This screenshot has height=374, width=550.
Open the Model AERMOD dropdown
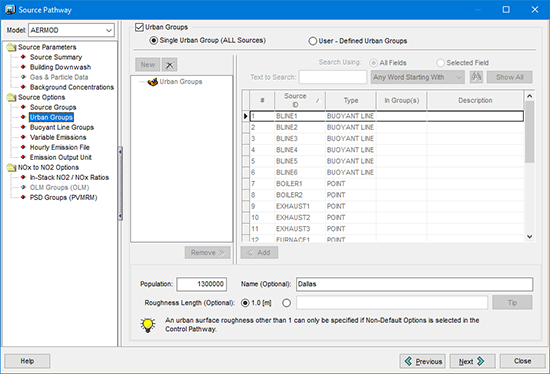tap(109, 31)
